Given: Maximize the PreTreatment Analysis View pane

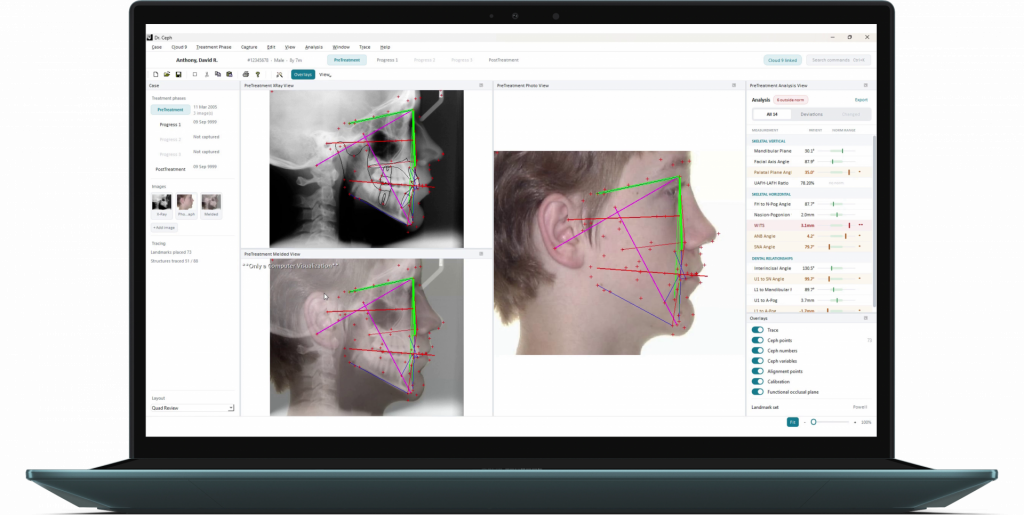Looking at the screenshot, I should [866, 86].
